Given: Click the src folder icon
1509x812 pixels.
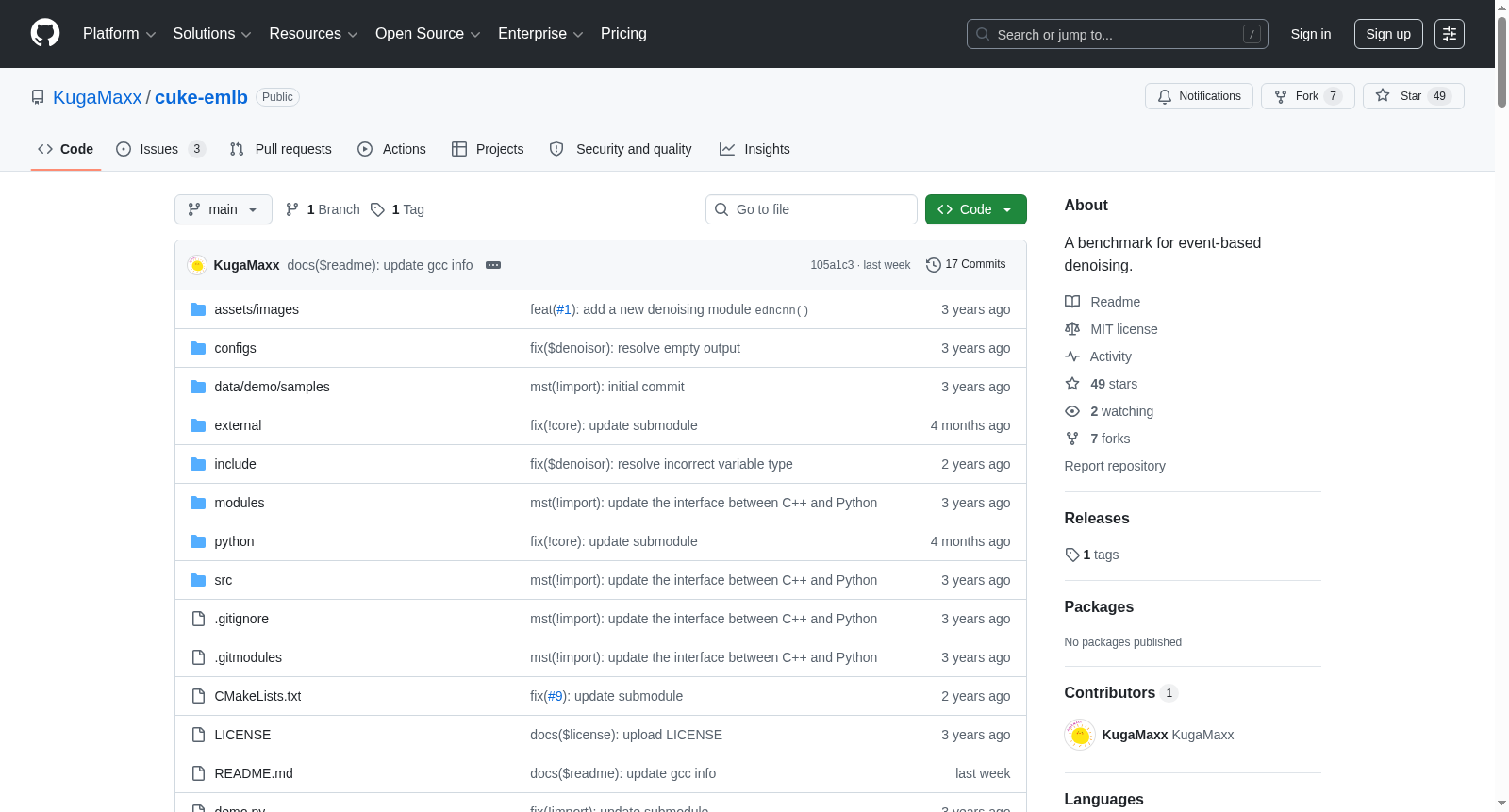Looking at the screenshot, I should point(198,580).
